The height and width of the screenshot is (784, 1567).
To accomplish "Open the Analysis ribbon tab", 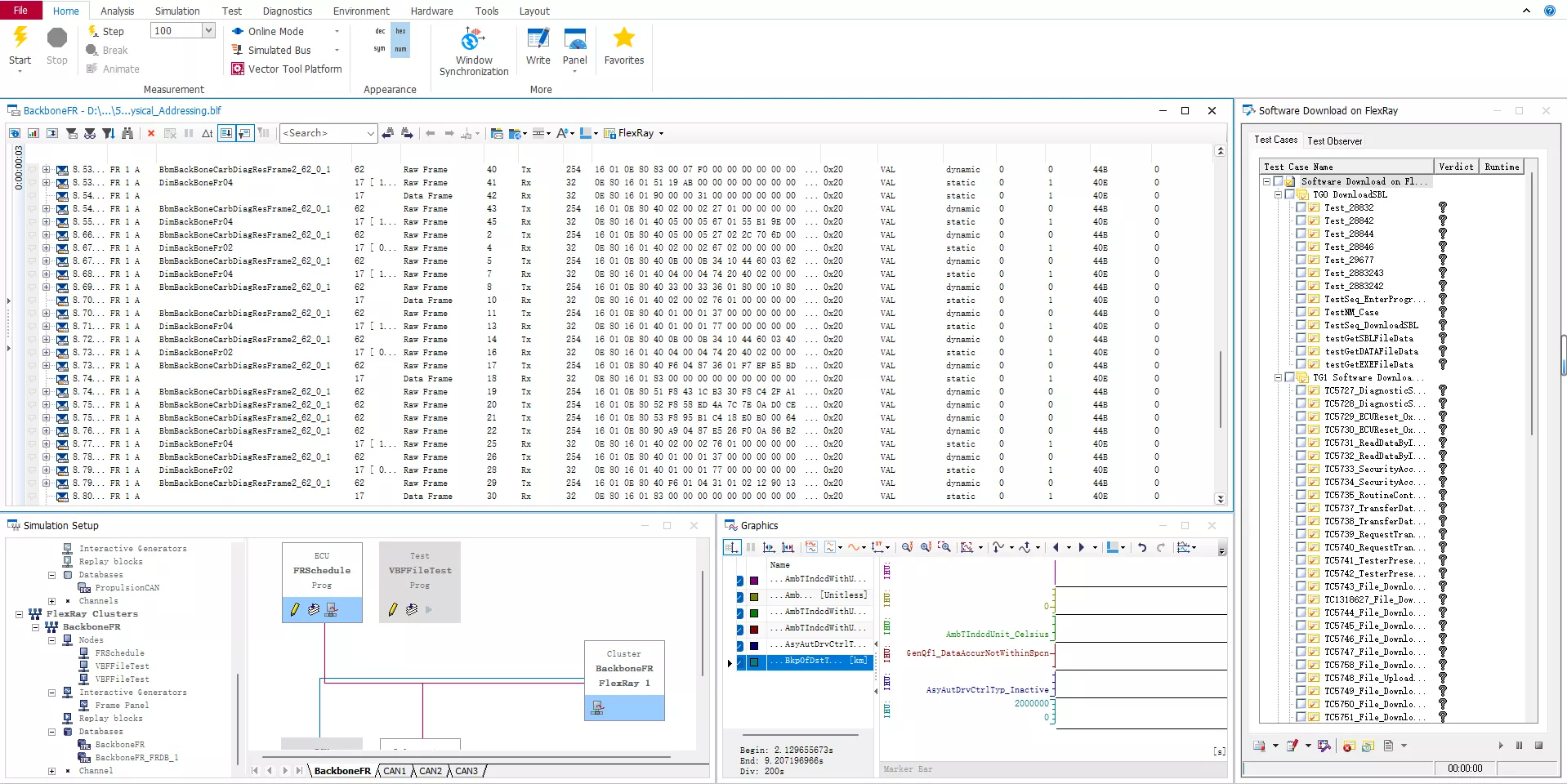I will [x=118, y=11].
